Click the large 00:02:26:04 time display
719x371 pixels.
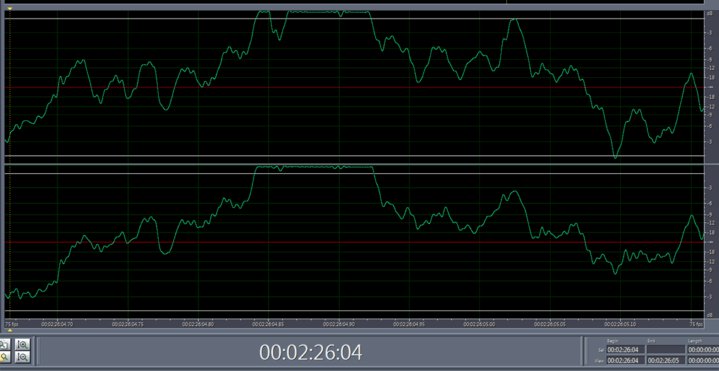(310, 352)
